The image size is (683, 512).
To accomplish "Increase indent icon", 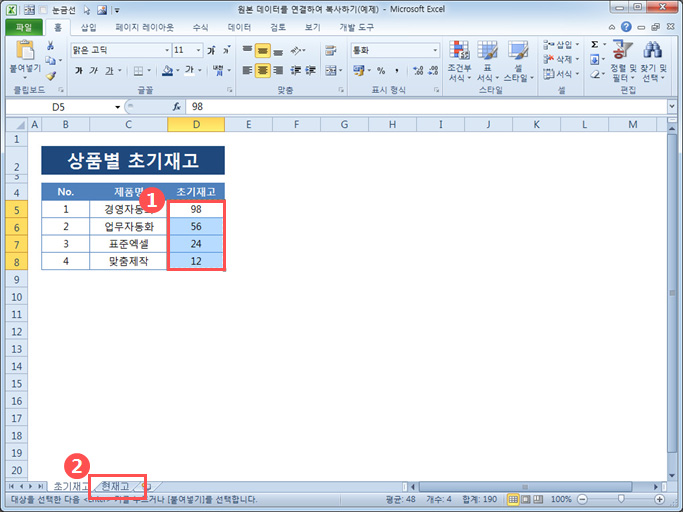I will [311, 70].
